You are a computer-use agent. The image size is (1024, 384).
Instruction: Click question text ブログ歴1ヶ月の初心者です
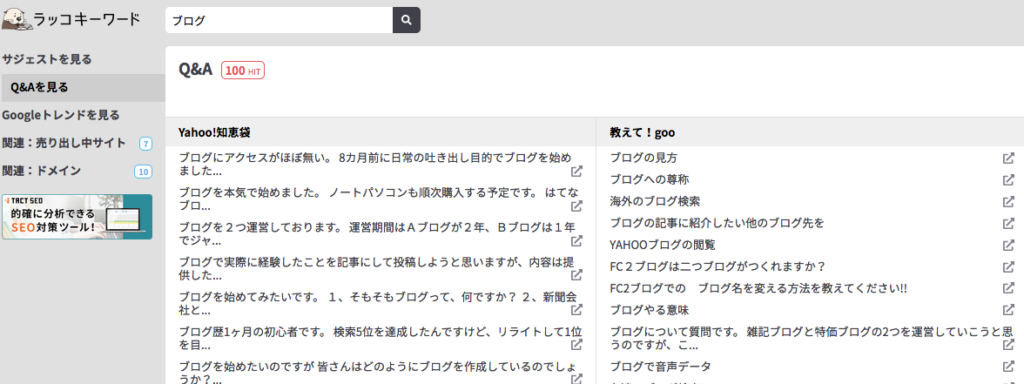[380, 338]
